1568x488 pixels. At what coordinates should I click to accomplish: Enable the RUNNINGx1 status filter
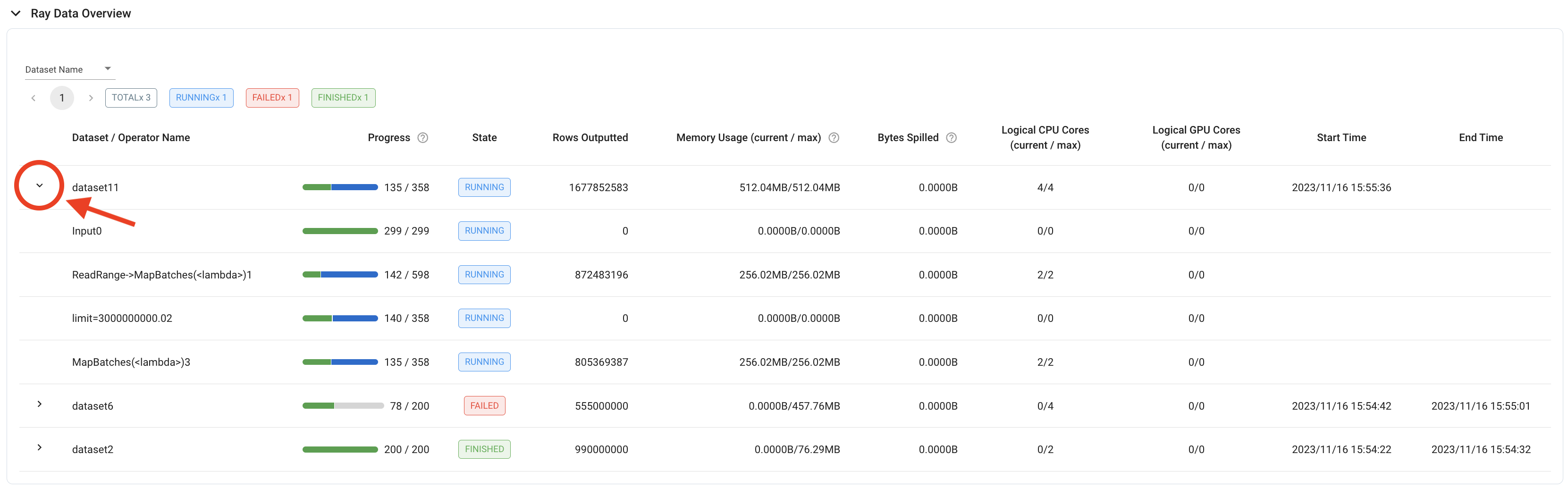201,97
